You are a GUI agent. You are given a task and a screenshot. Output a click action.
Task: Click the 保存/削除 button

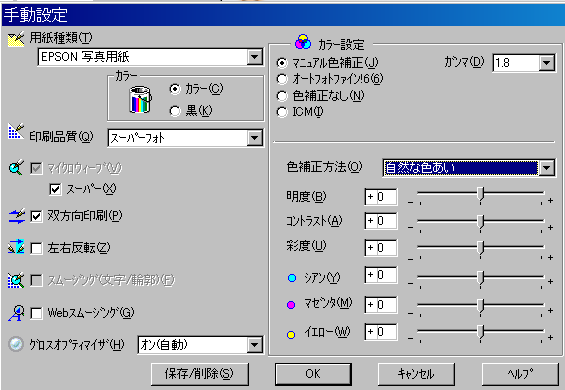200,374
